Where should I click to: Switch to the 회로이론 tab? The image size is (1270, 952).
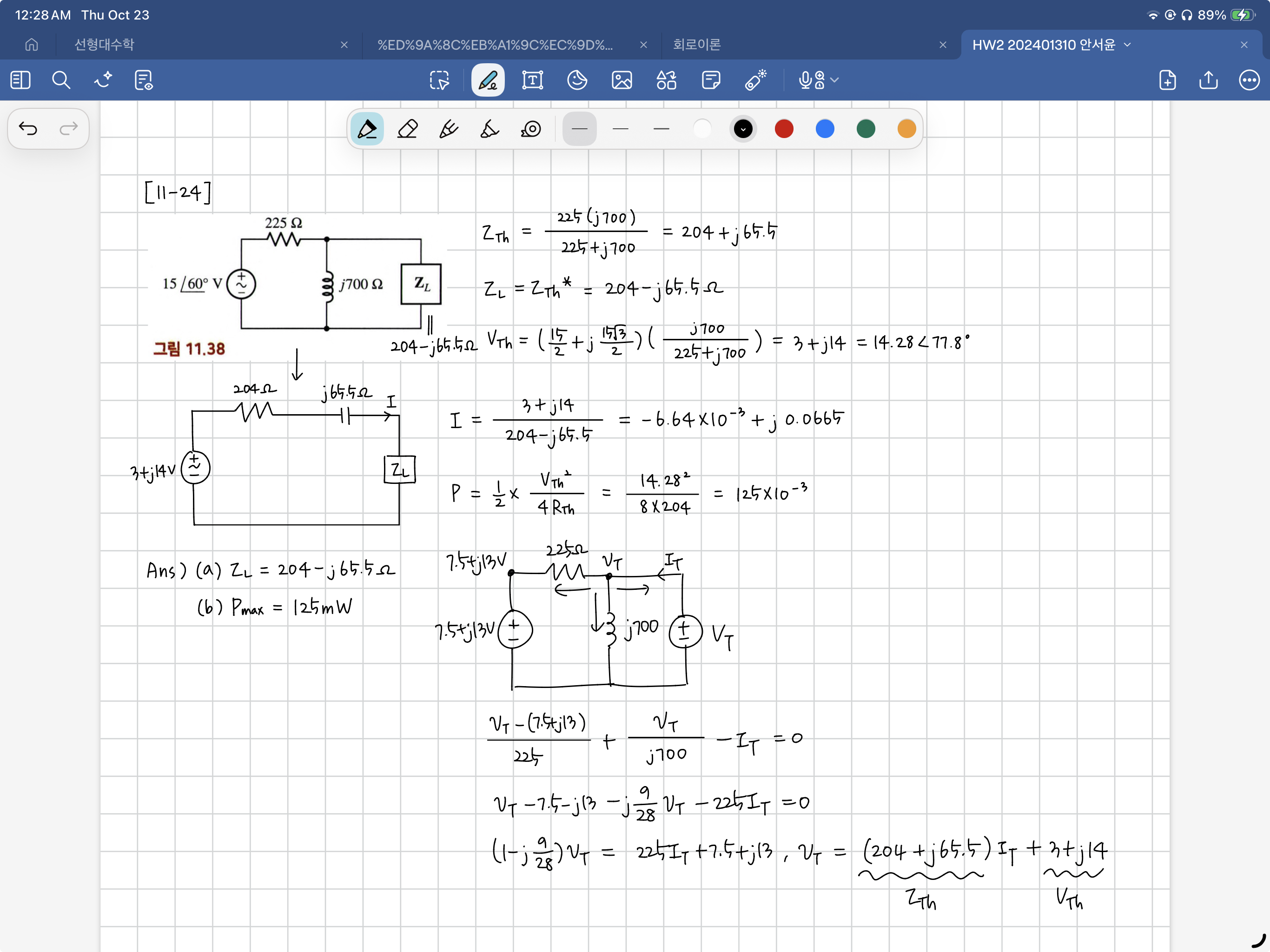(x=696, y=45)
